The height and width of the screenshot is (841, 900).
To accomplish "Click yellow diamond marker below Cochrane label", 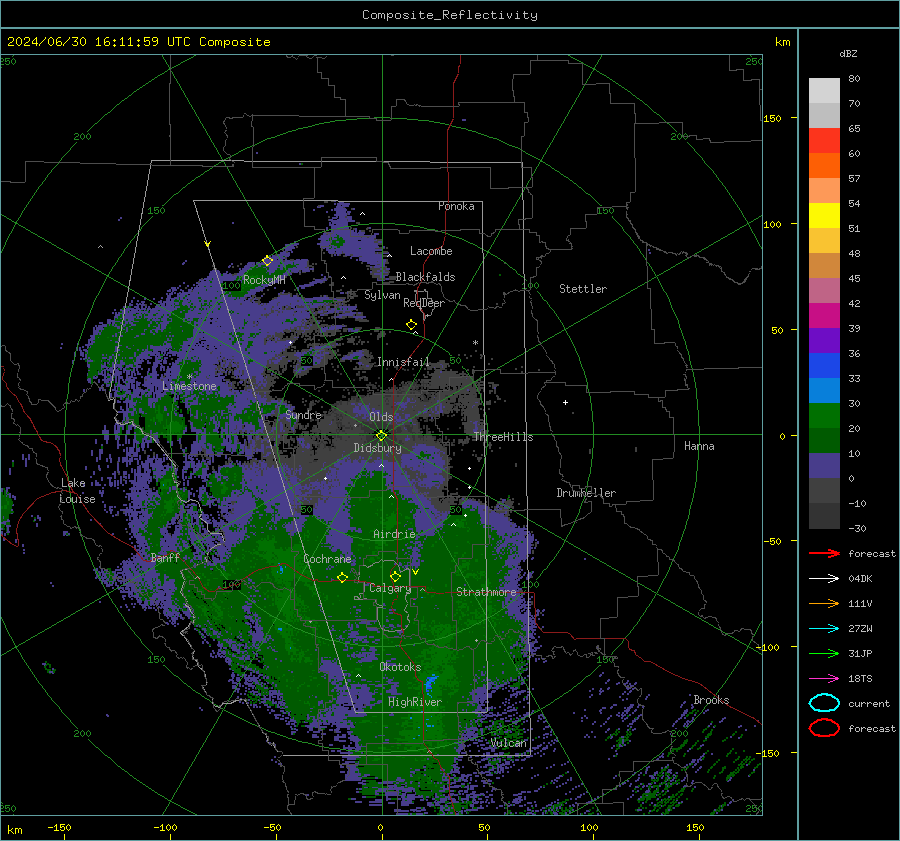I will [x=342, y=577].
